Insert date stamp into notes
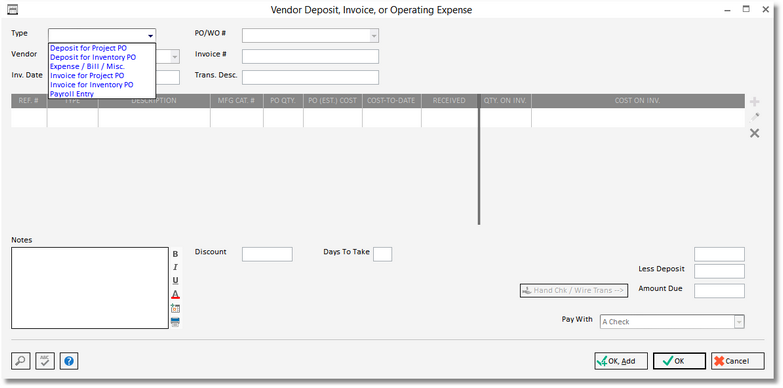 (x=175, y=308)
